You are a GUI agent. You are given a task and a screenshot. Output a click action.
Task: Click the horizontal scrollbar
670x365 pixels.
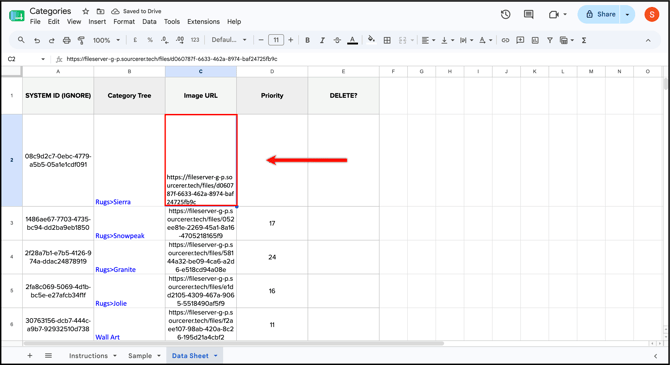click(234, 343)
